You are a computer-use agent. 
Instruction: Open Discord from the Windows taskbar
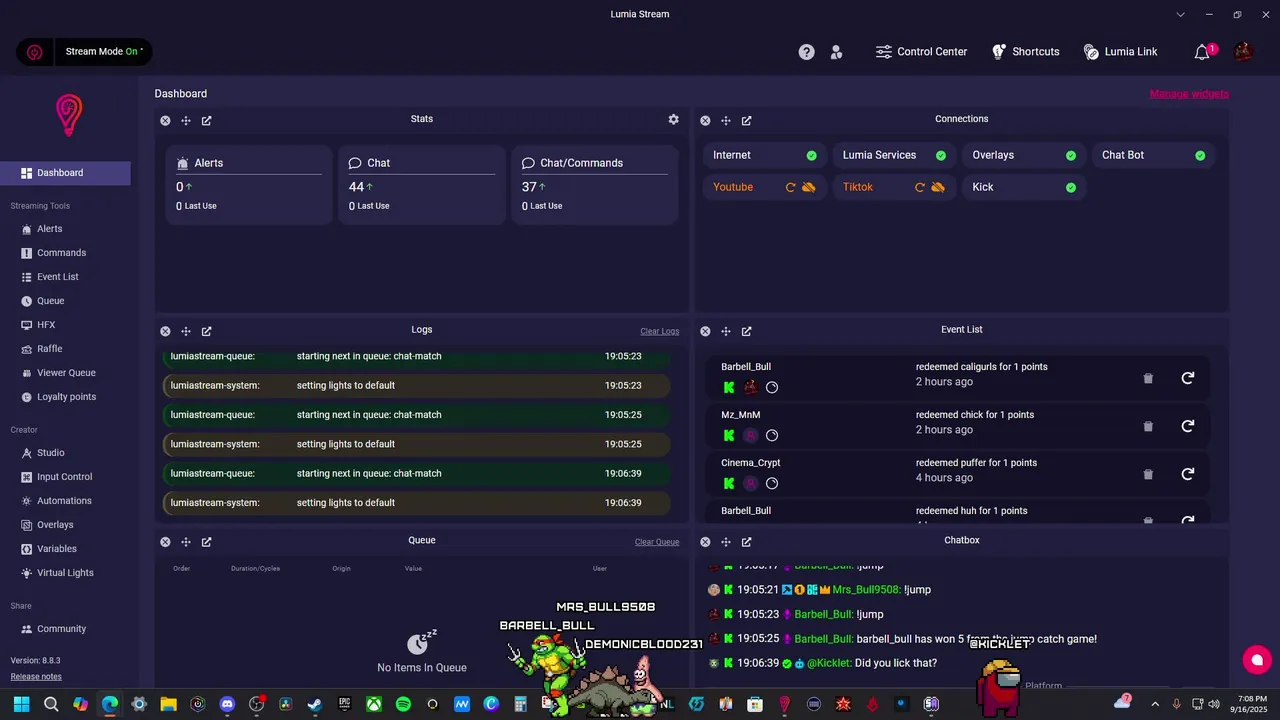tap(227, 704)
